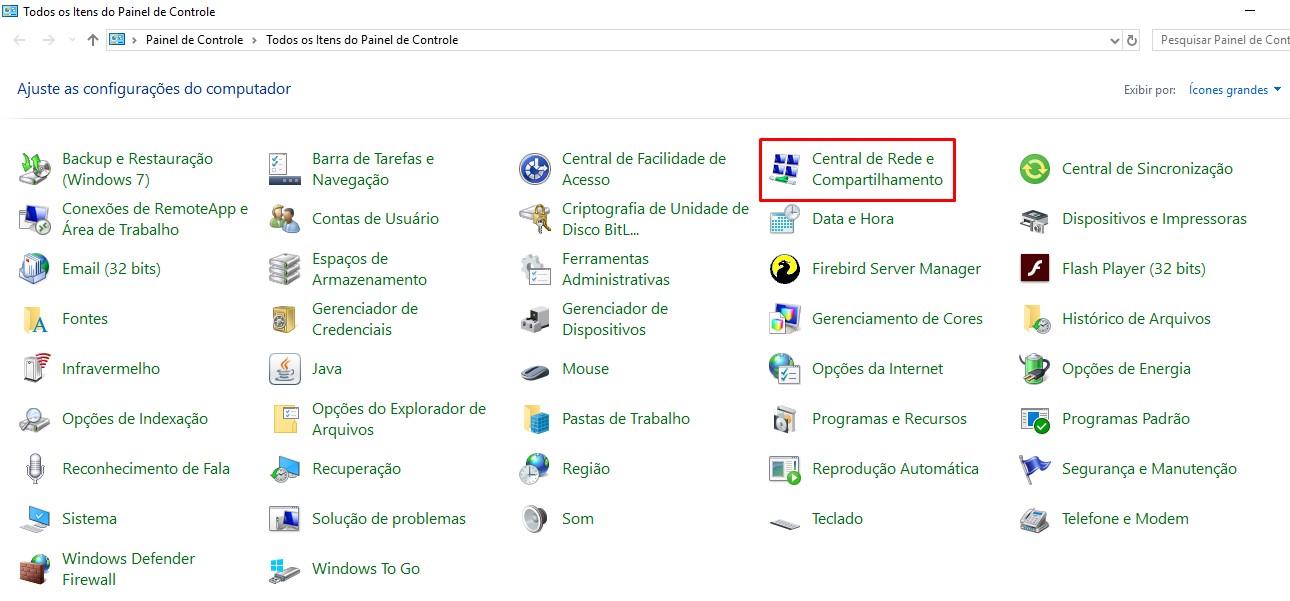This screenshot has width=1290, height=601.
Task: Click the Windows To Go icon
Action: coord(285,569)
